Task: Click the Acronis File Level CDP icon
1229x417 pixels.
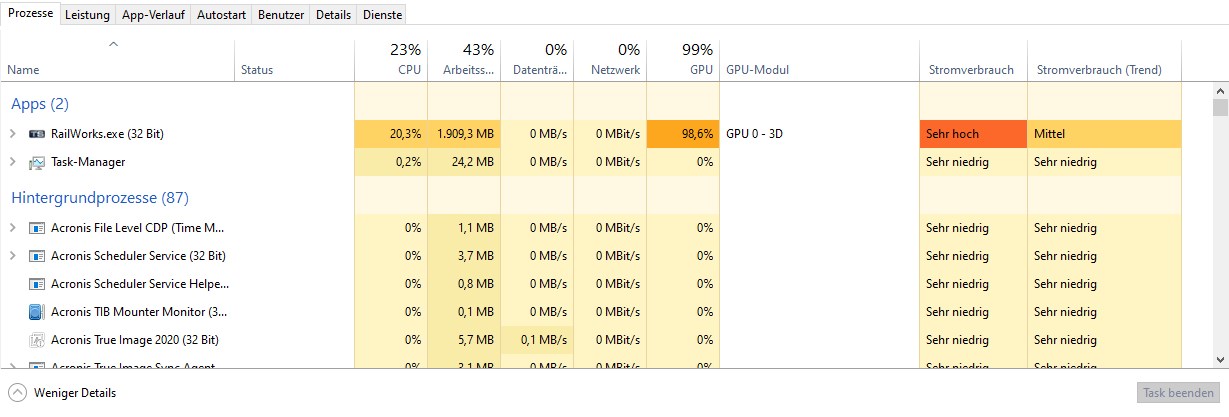Action: [37, 228]
